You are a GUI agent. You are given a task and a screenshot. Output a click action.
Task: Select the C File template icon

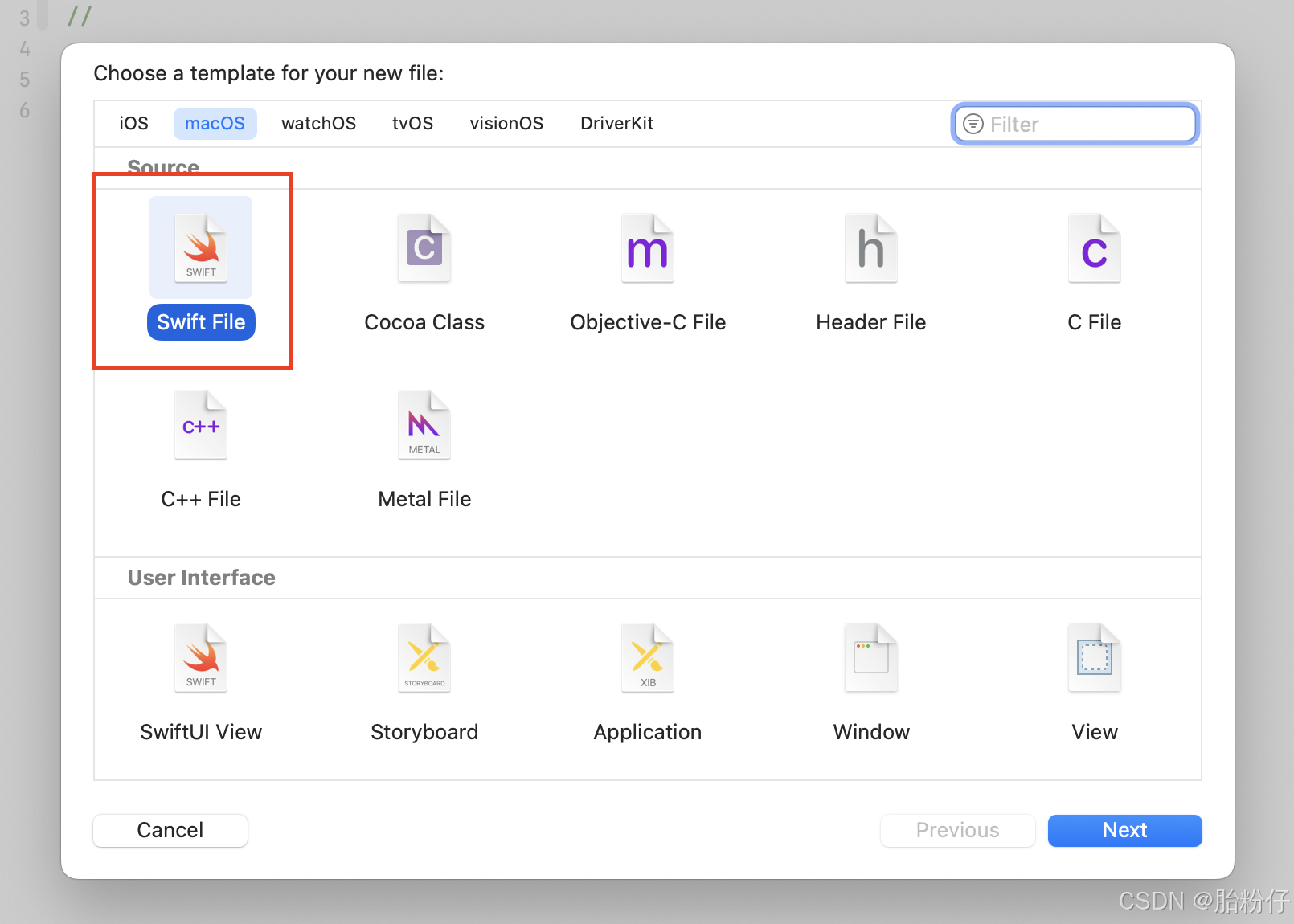(x=1095, y=247)
